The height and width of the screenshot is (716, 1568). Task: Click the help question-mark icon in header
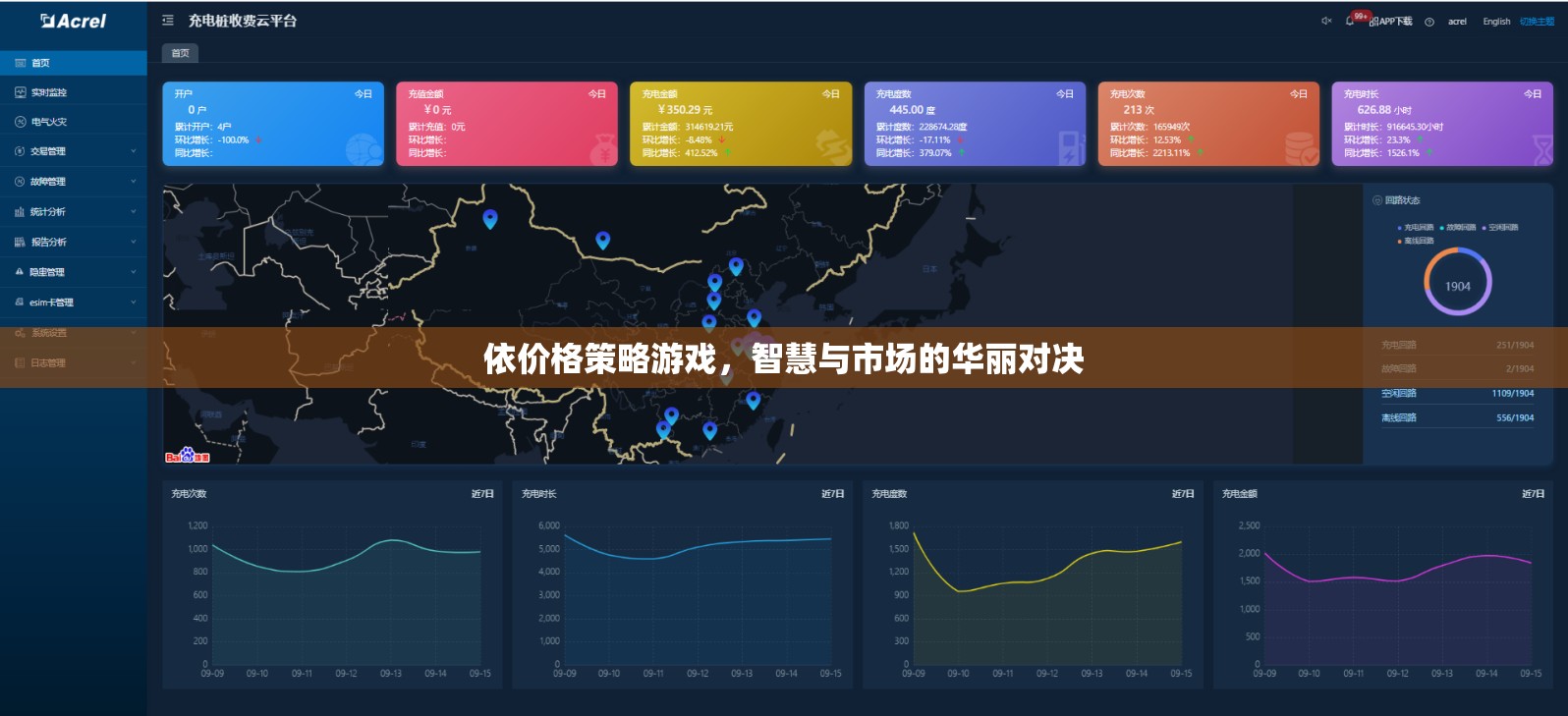[1429, 22]
